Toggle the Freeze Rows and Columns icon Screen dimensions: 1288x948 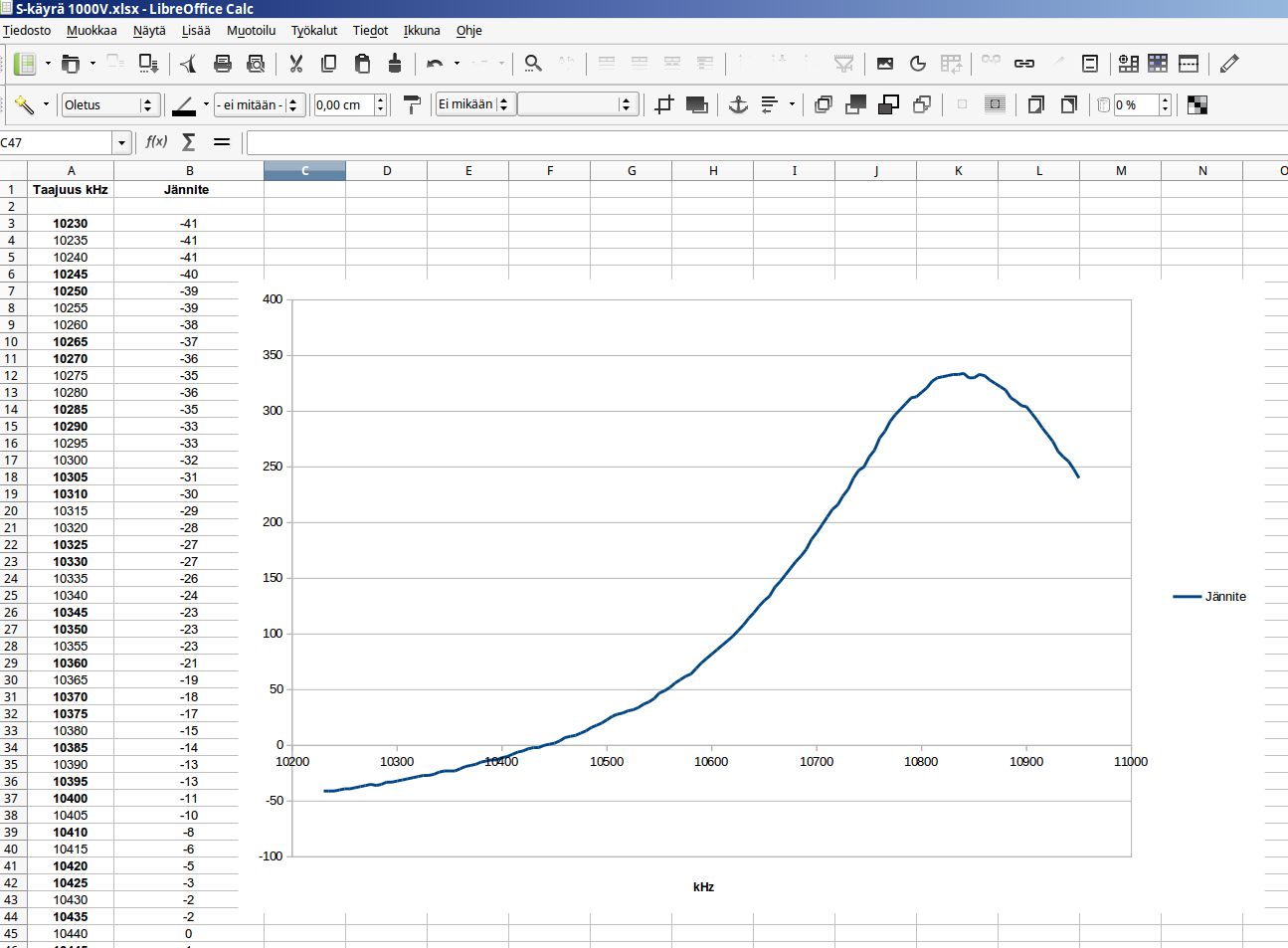[x=1157, y=64]
